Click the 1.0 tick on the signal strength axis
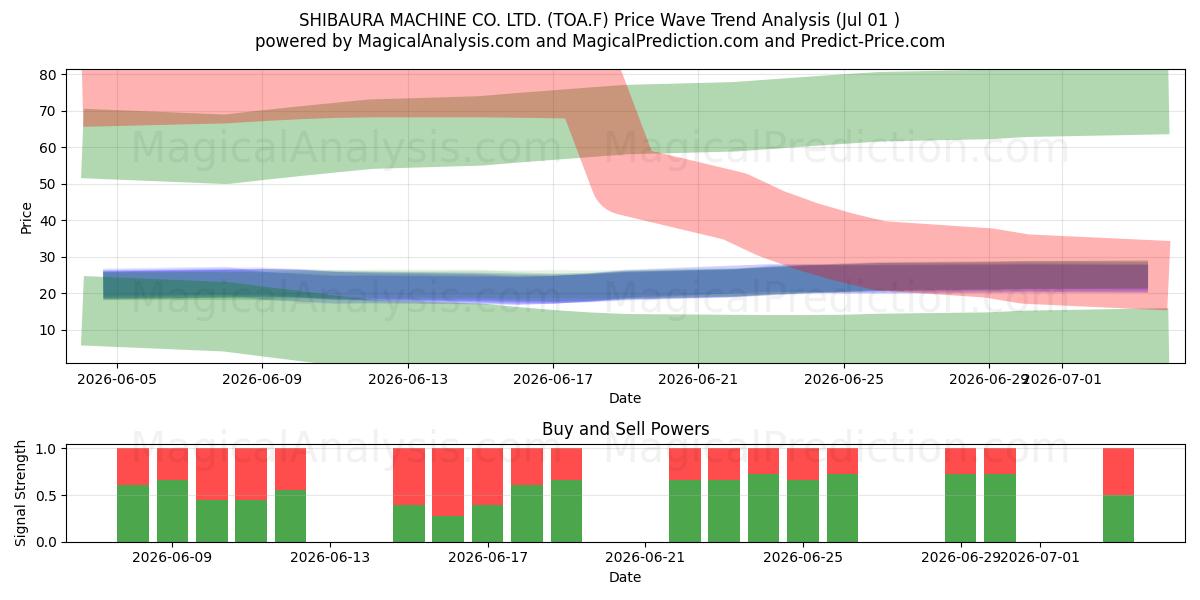 pyautogui.click(x=46, y=449)
